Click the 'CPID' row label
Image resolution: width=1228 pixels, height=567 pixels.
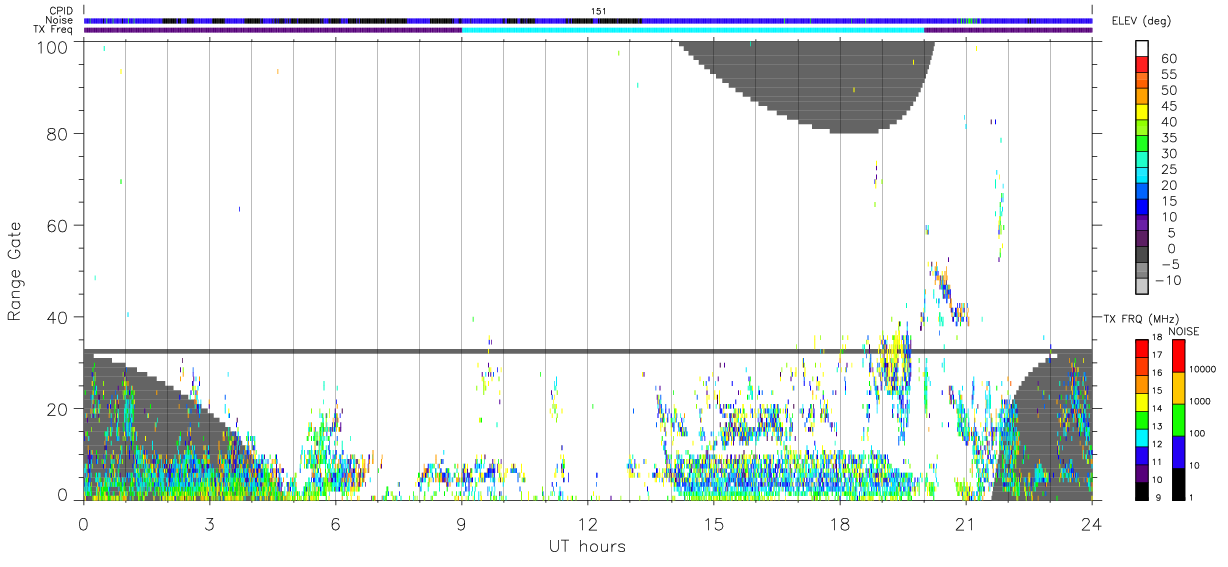point(61,11)
